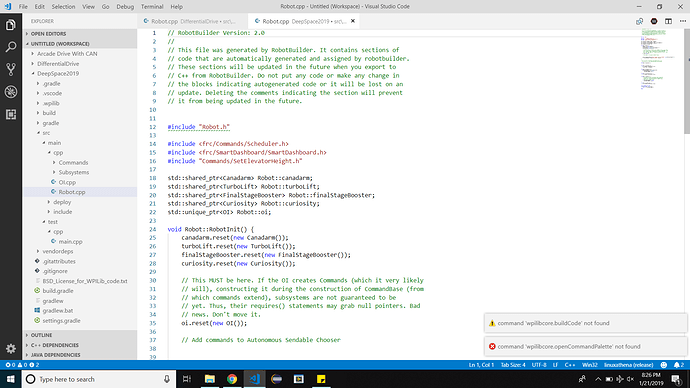Open build.gradle in the explorer
Screen dimensions: 690x388
point(58,291)
